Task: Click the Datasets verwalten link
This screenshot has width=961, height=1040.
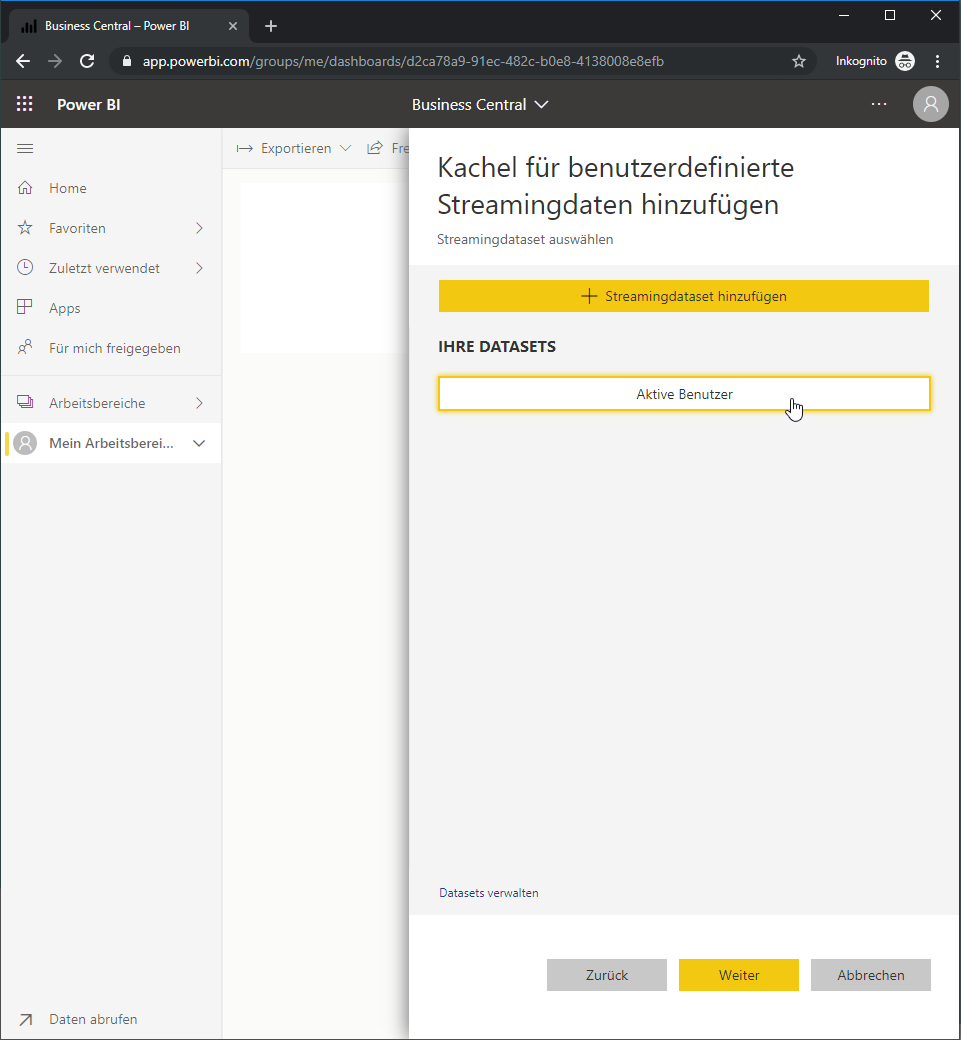Action: point(489,893)
